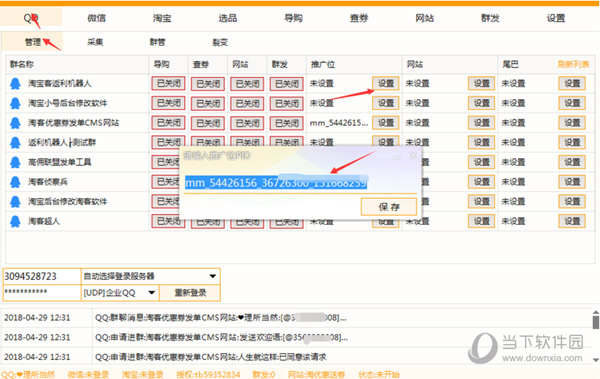Click 尾巴 设置 button for 淘客超人
Viewport: 600px width, 379px height.
(572, 221)
